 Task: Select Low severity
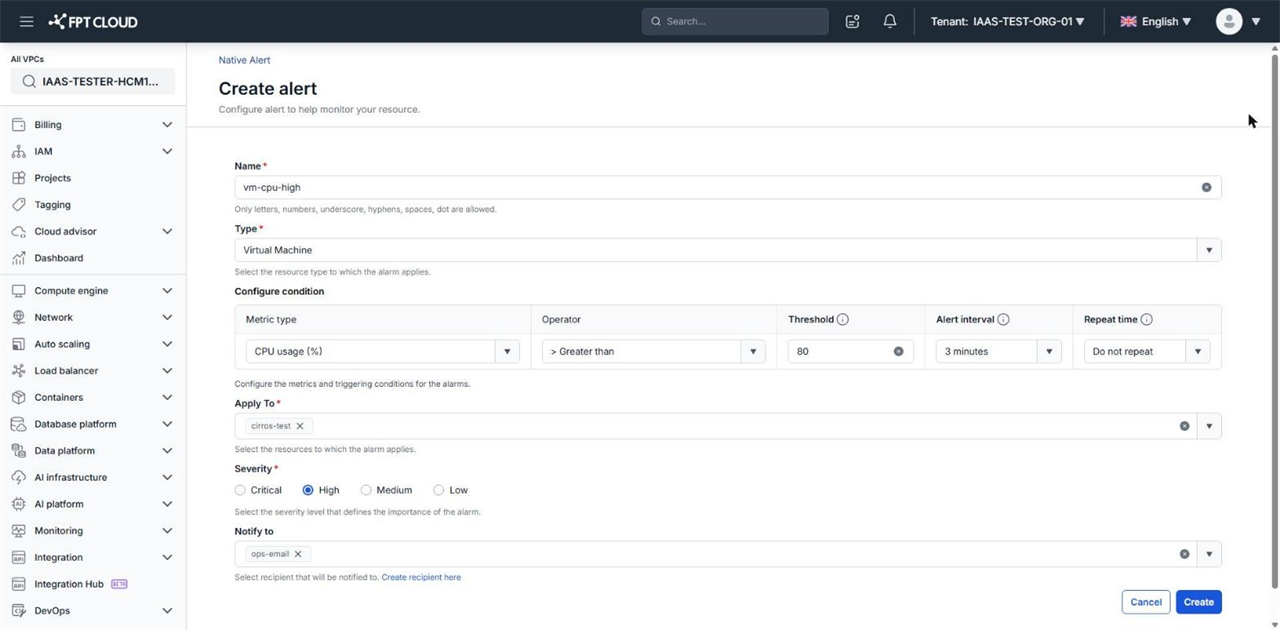coord(438,490)
